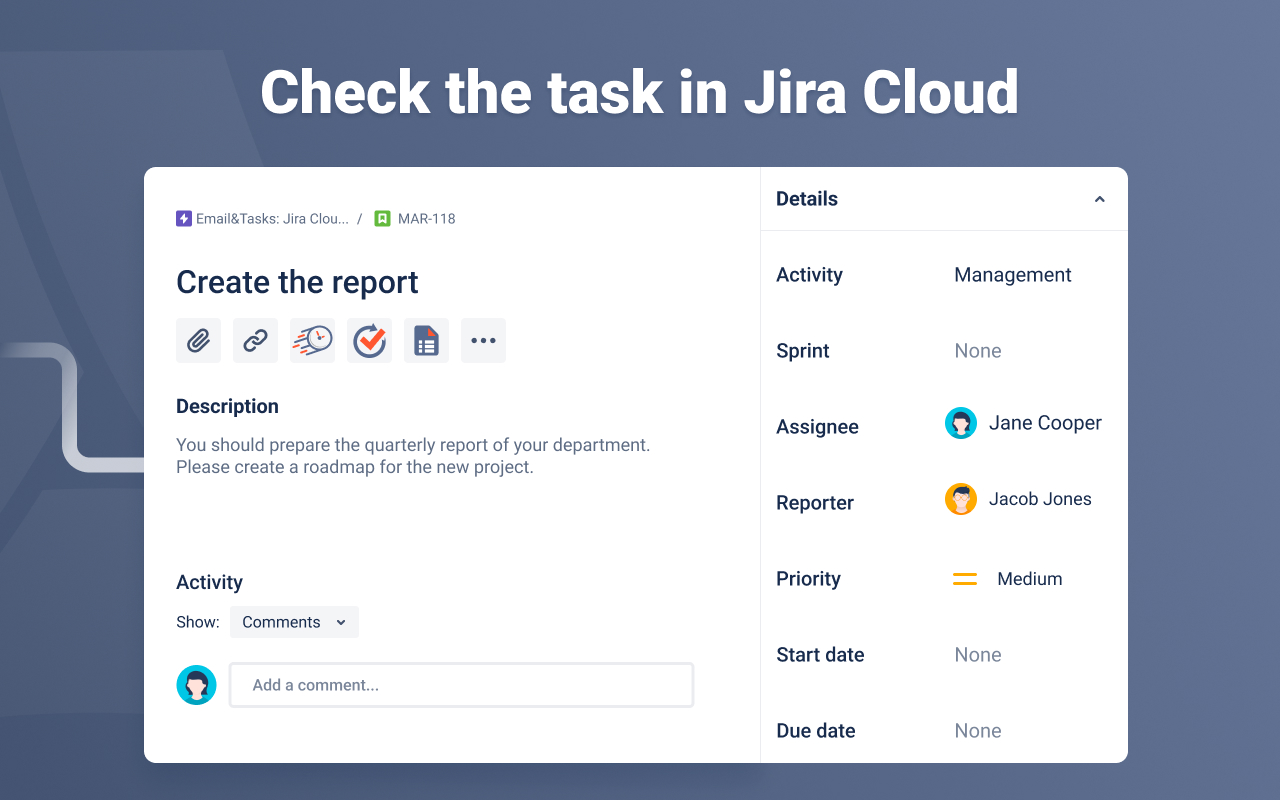1280x800 pixels.
Task: Click the Medium priority indicator icon
Action: [963, 578]
